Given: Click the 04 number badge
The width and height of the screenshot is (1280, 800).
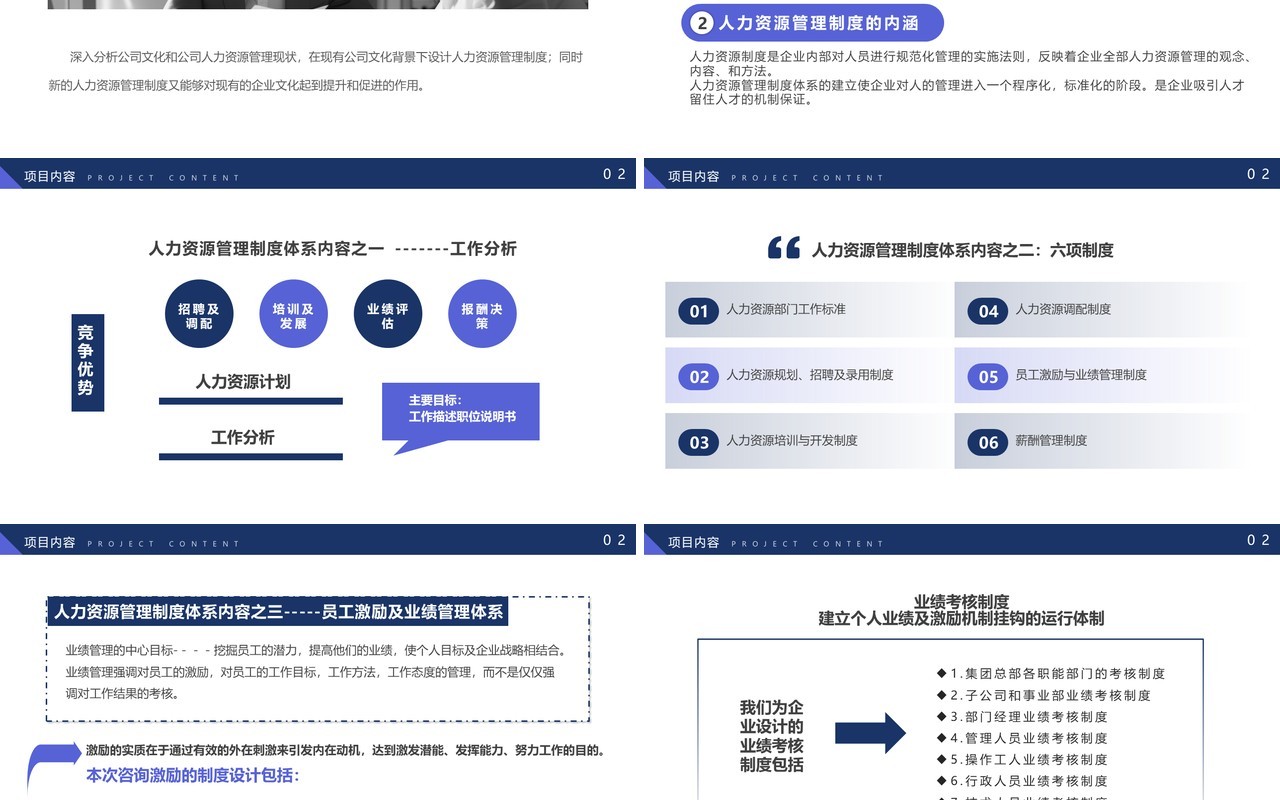Looking at the screenshot, I should (x=988, y=311).
